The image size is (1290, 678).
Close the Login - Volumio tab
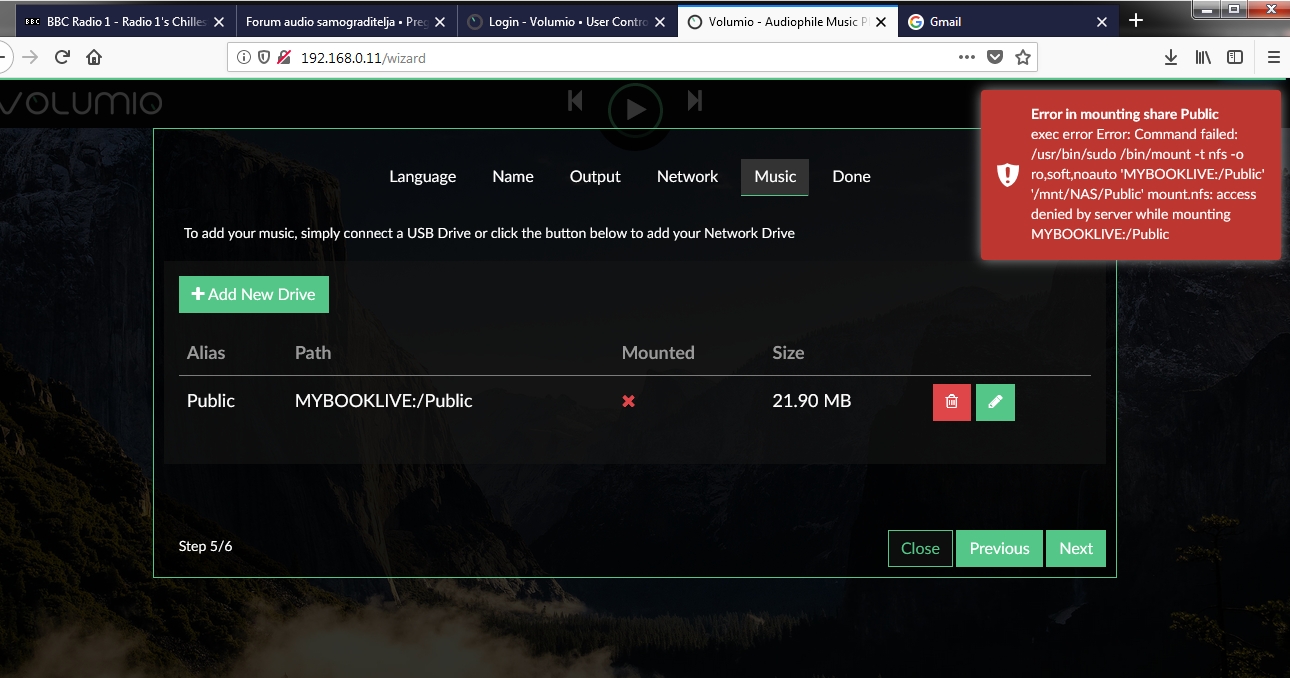660,22
